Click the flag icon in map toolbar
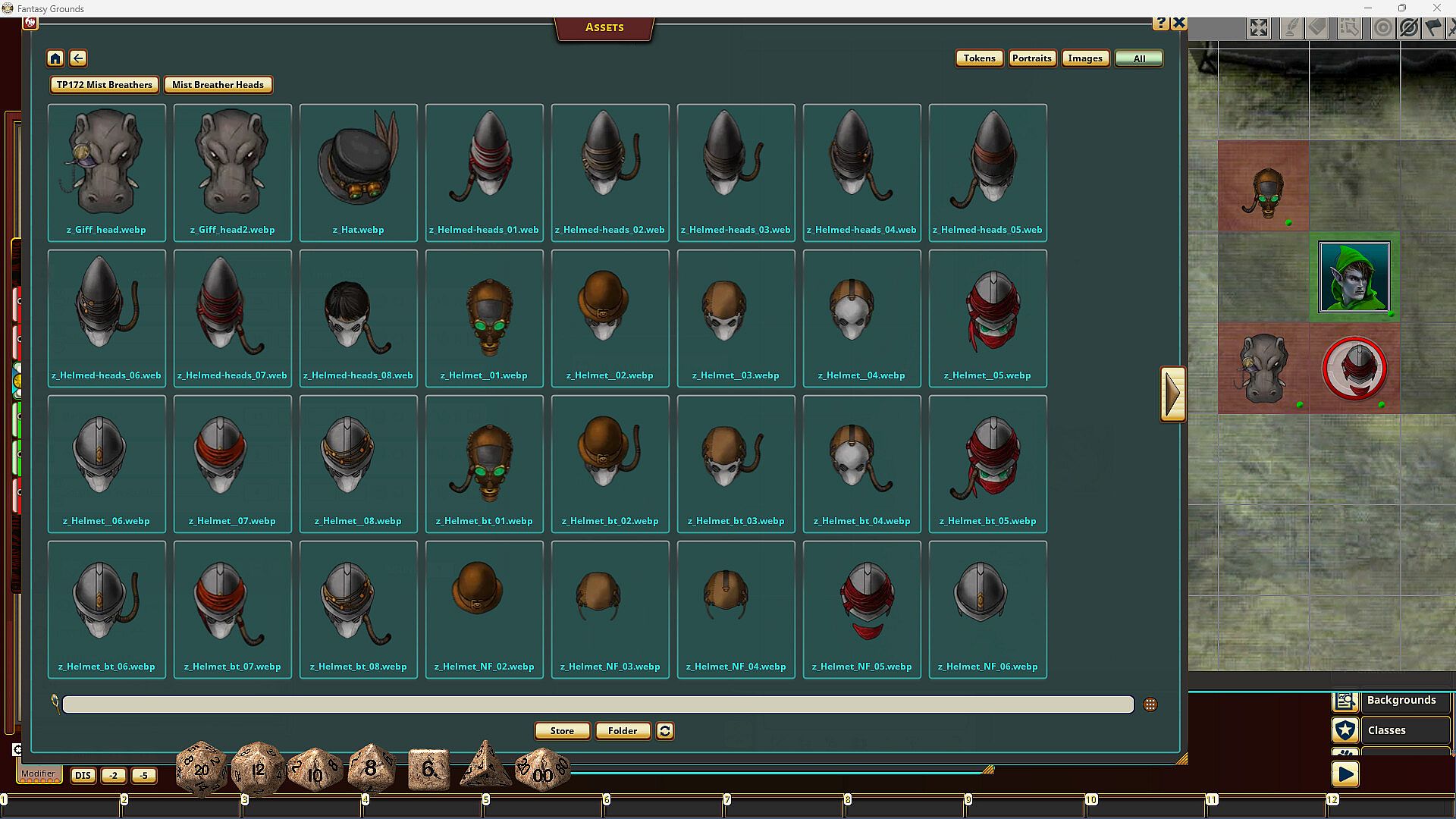Image resolution: width=1456 pixels, height=819 pixels. [1432, 29]
